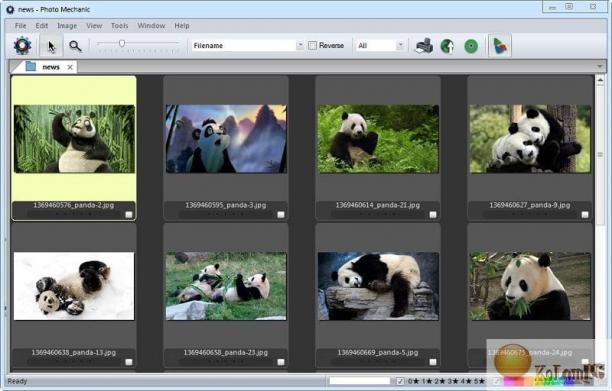
Task: Click filename 1369460614_panda-21.jpg
Action: (x=378, y=205)
